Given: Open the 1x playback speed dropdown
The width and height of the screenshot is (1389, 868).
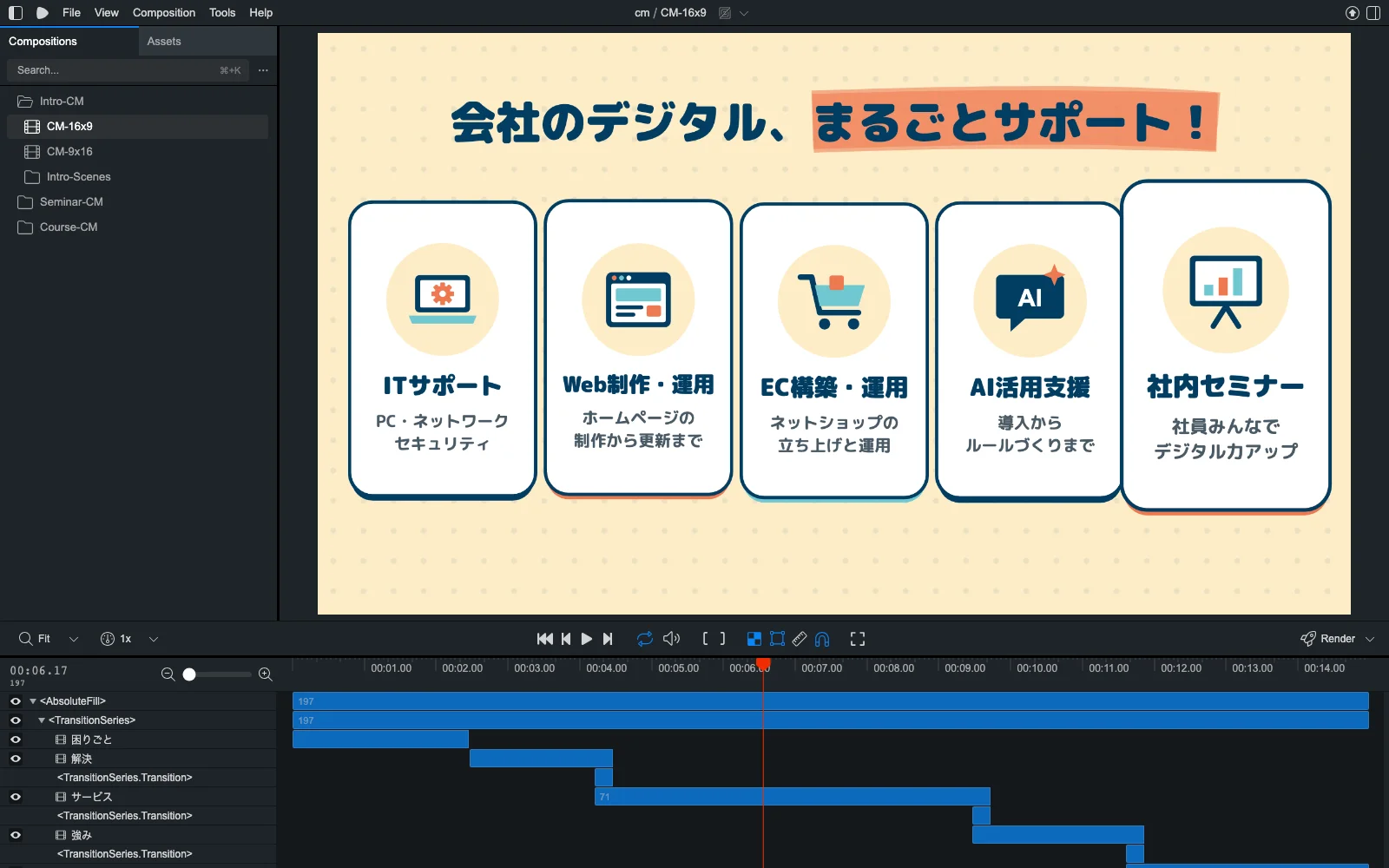Looking at the screenshot, I should coord(129,639).
